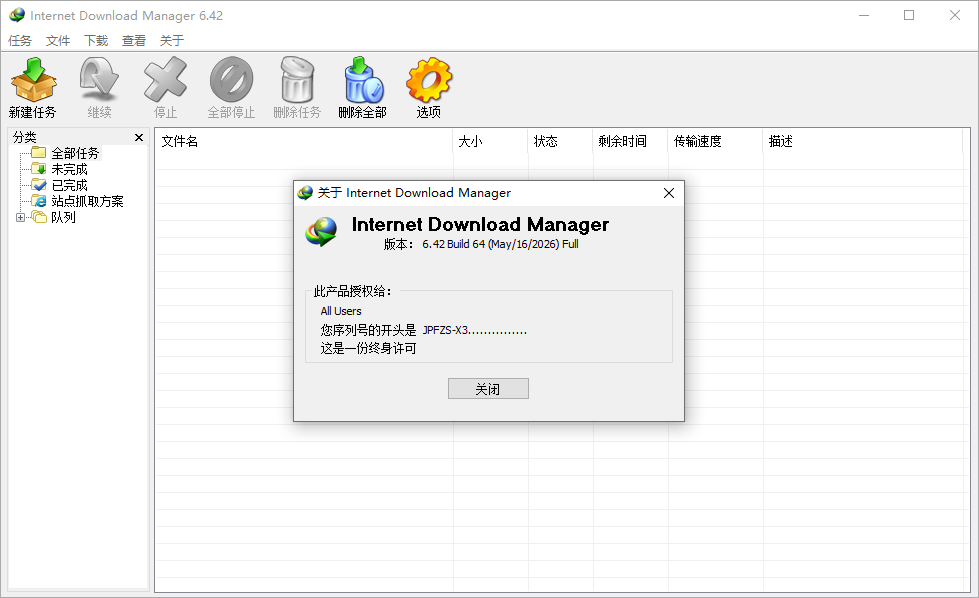Open the 查看 menu
Viewport: 979px width, 598px height.
coord(134,41)
